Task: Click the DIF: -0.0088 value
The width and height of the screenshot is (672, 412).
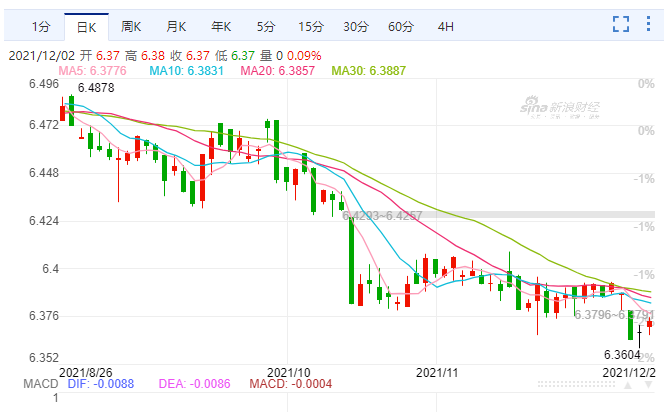Action: point(101,384)
